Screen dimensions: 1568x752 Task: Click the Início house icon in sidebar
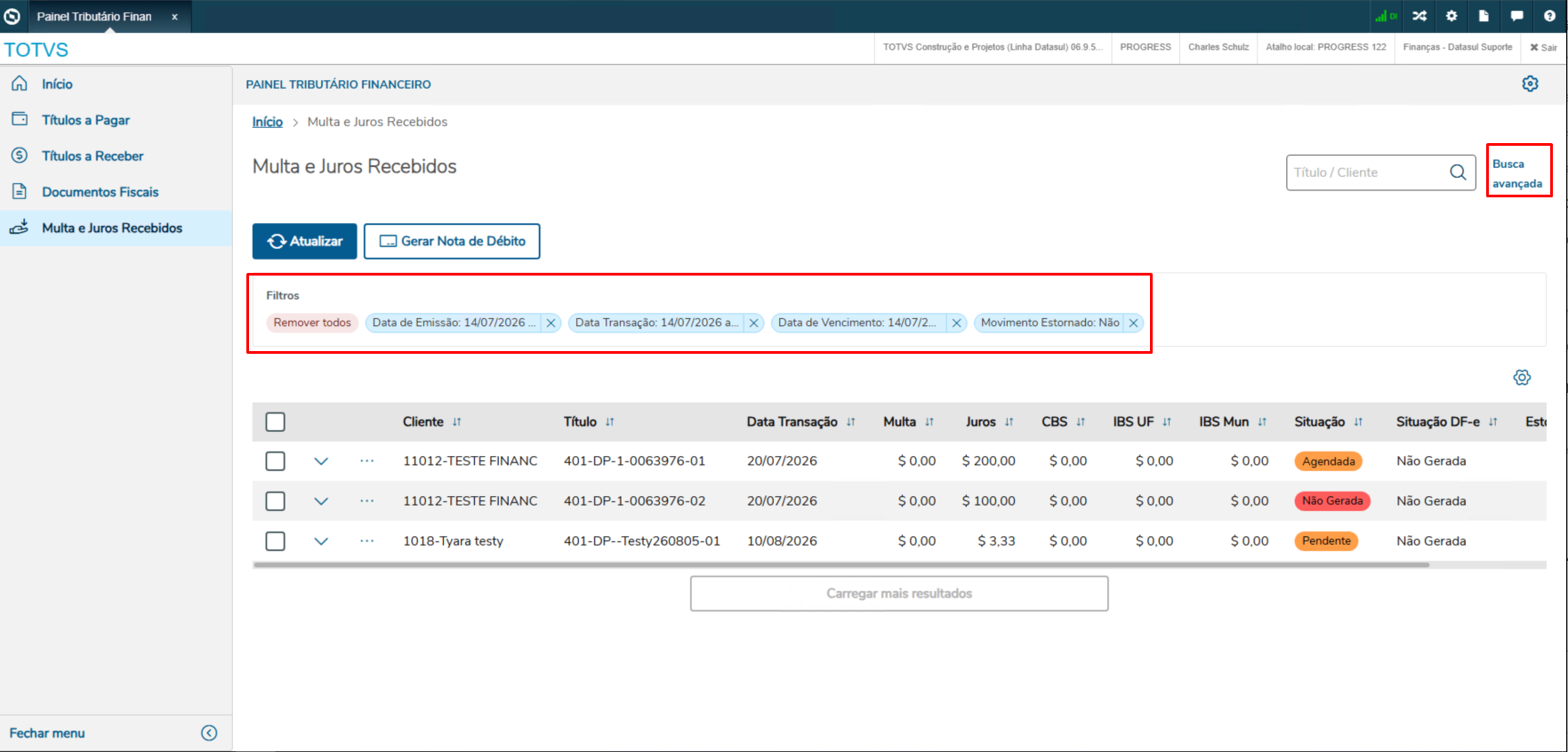click(x=19, y=84)
